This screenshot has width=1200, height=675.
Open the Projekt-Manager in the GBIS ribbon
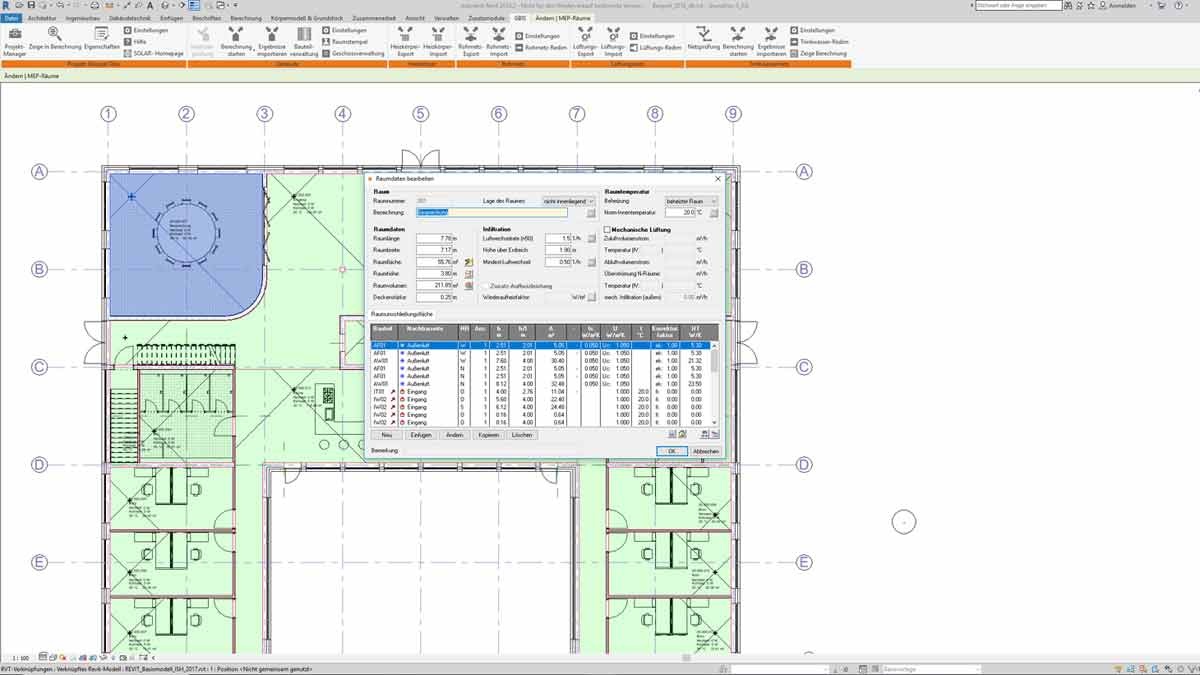(14, 42)
